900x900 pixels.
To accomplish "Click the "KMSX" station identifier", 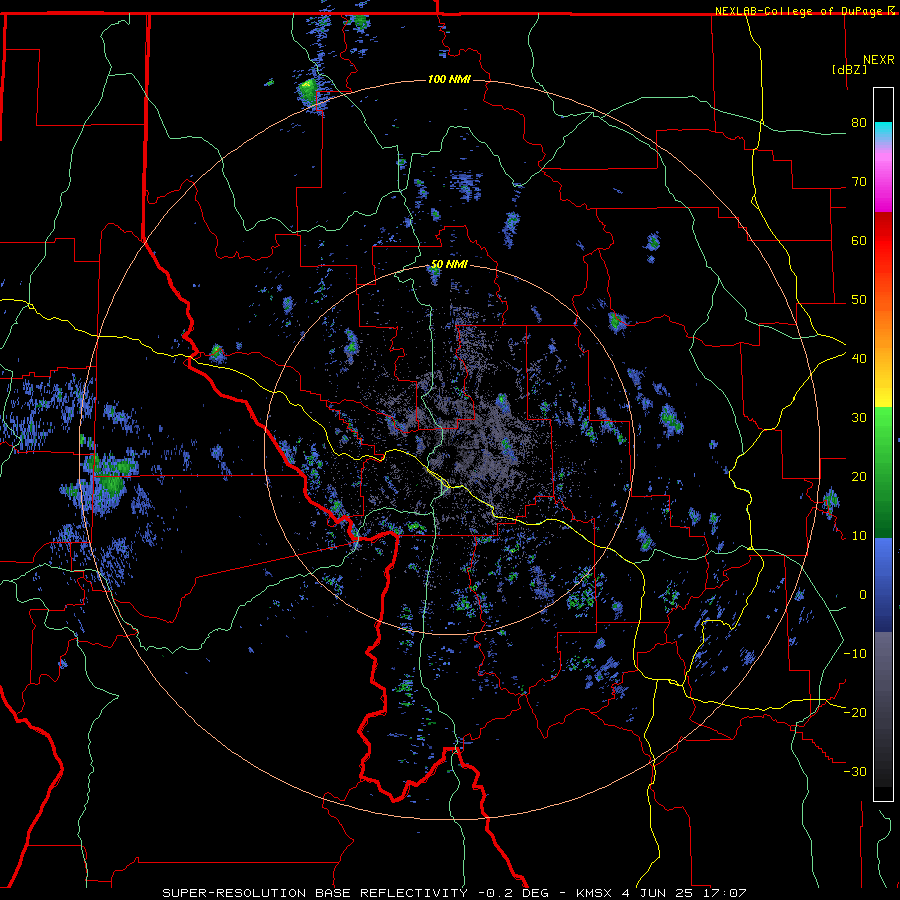I will pos(594,893).
